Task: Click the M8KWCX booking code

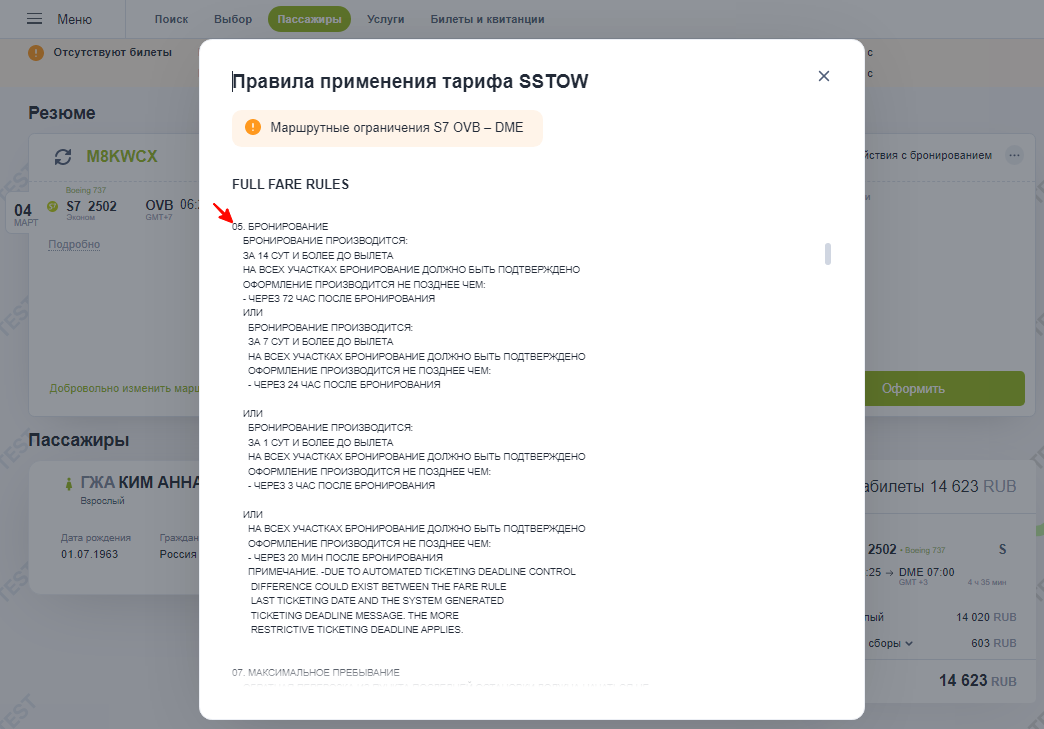Action: (x=122, y=156)
